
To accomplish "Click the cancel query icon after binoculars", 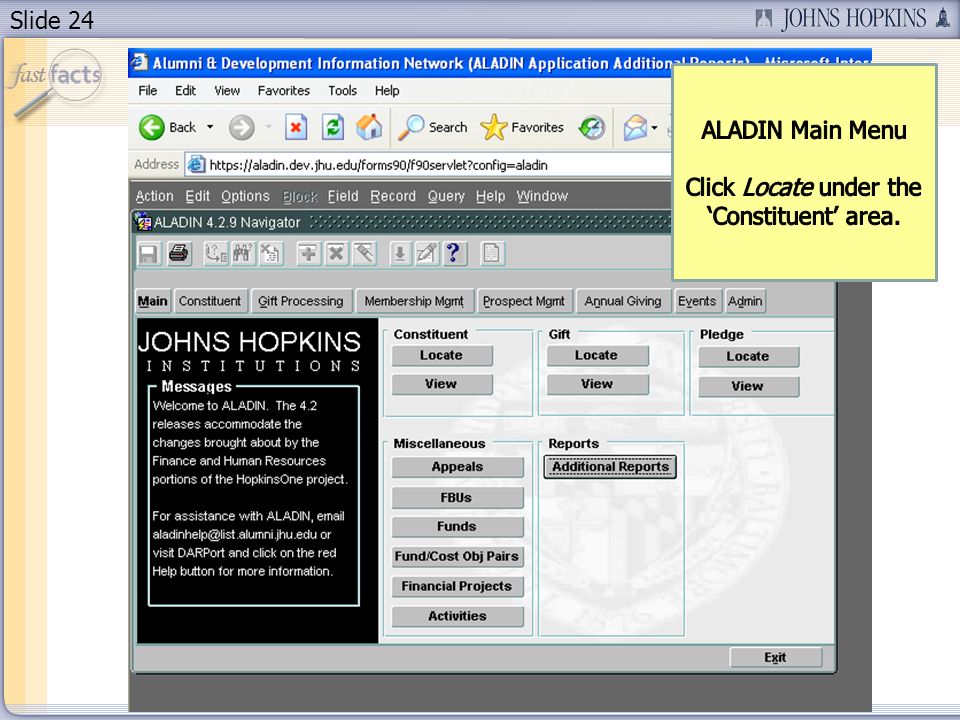I will pos(270,253).
